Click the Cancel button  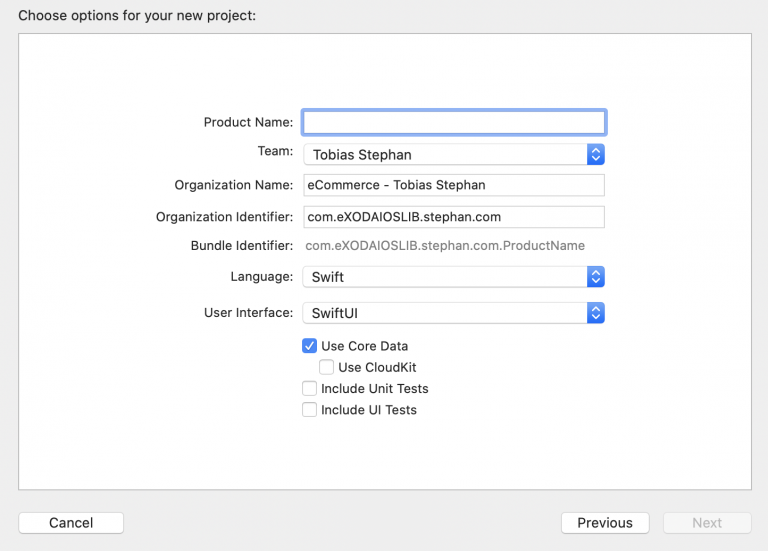(x=71, y=523)
